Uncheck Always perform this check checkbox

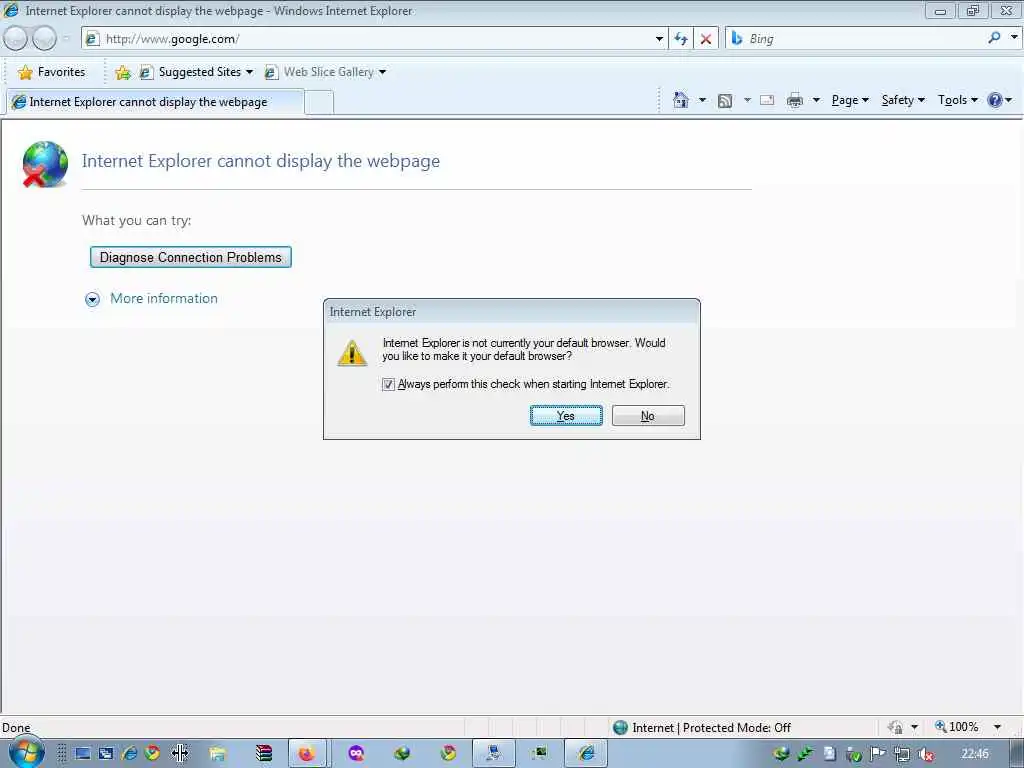pos(389,385)
